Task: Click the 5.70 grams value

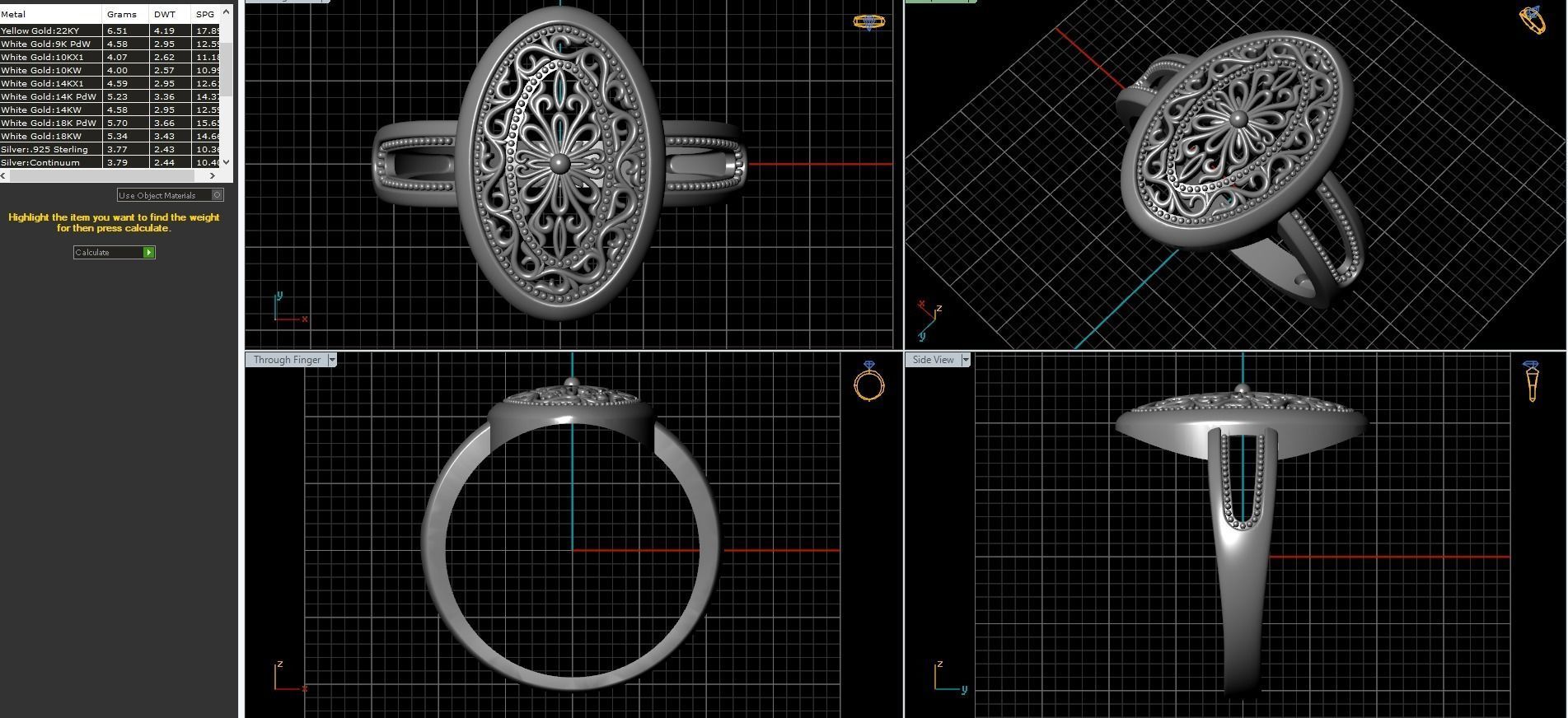Action: (x=117, y=123)
